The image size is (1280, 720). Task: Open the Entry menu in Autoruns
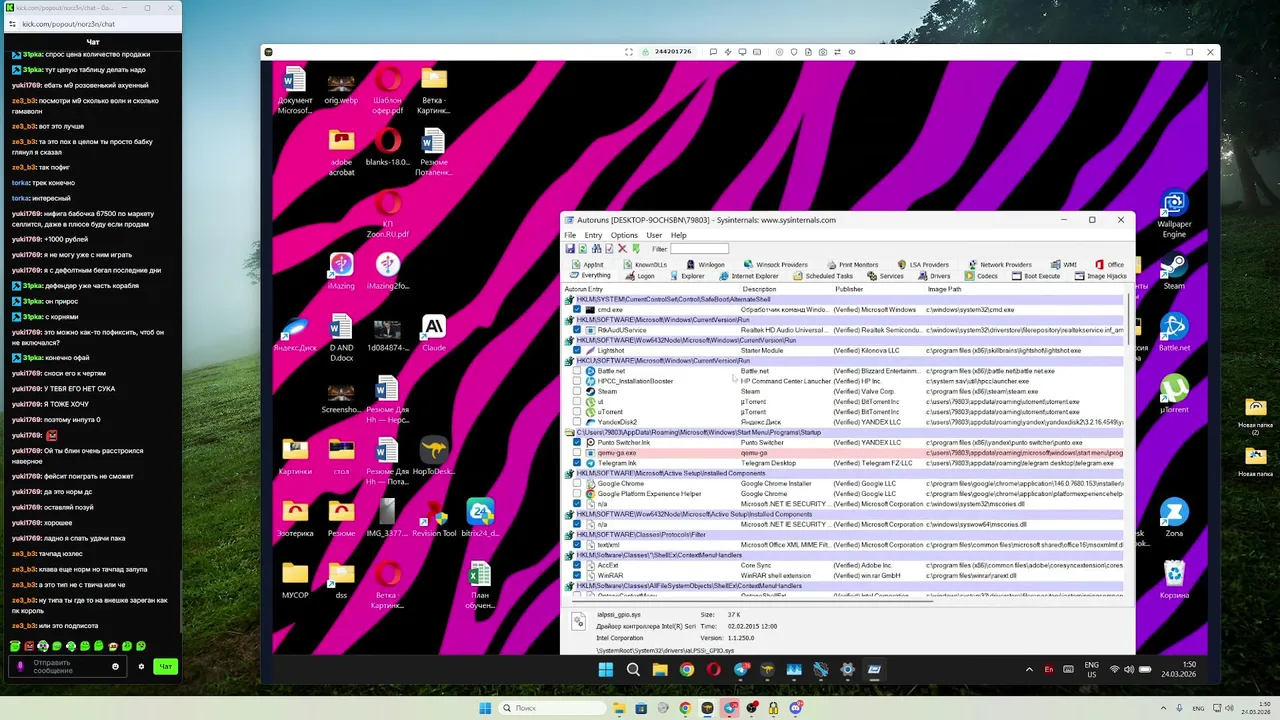[x=593, y=235]
